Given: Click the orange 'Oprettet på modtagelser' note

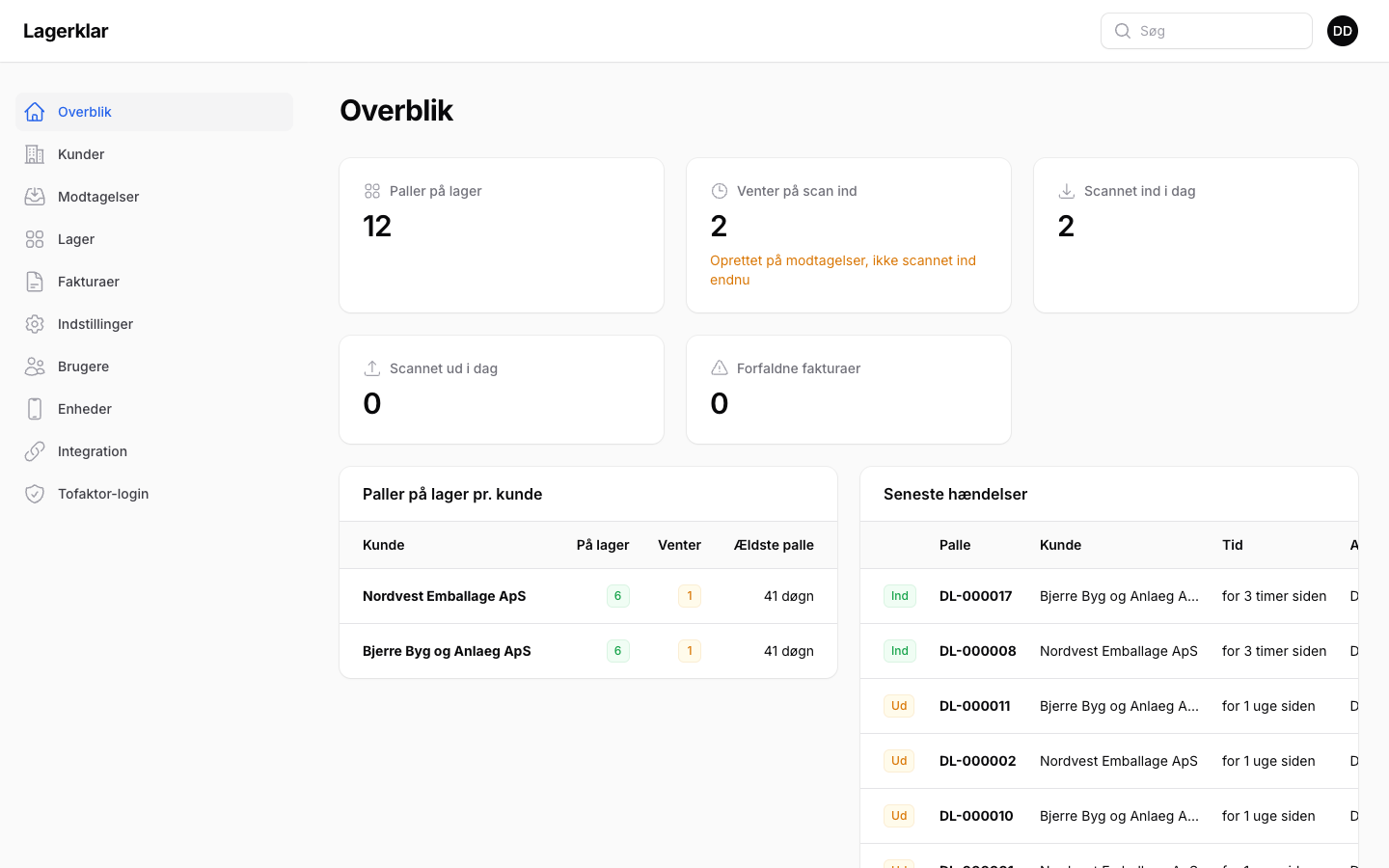Looking at the screenshot, I should pos(843,270).
